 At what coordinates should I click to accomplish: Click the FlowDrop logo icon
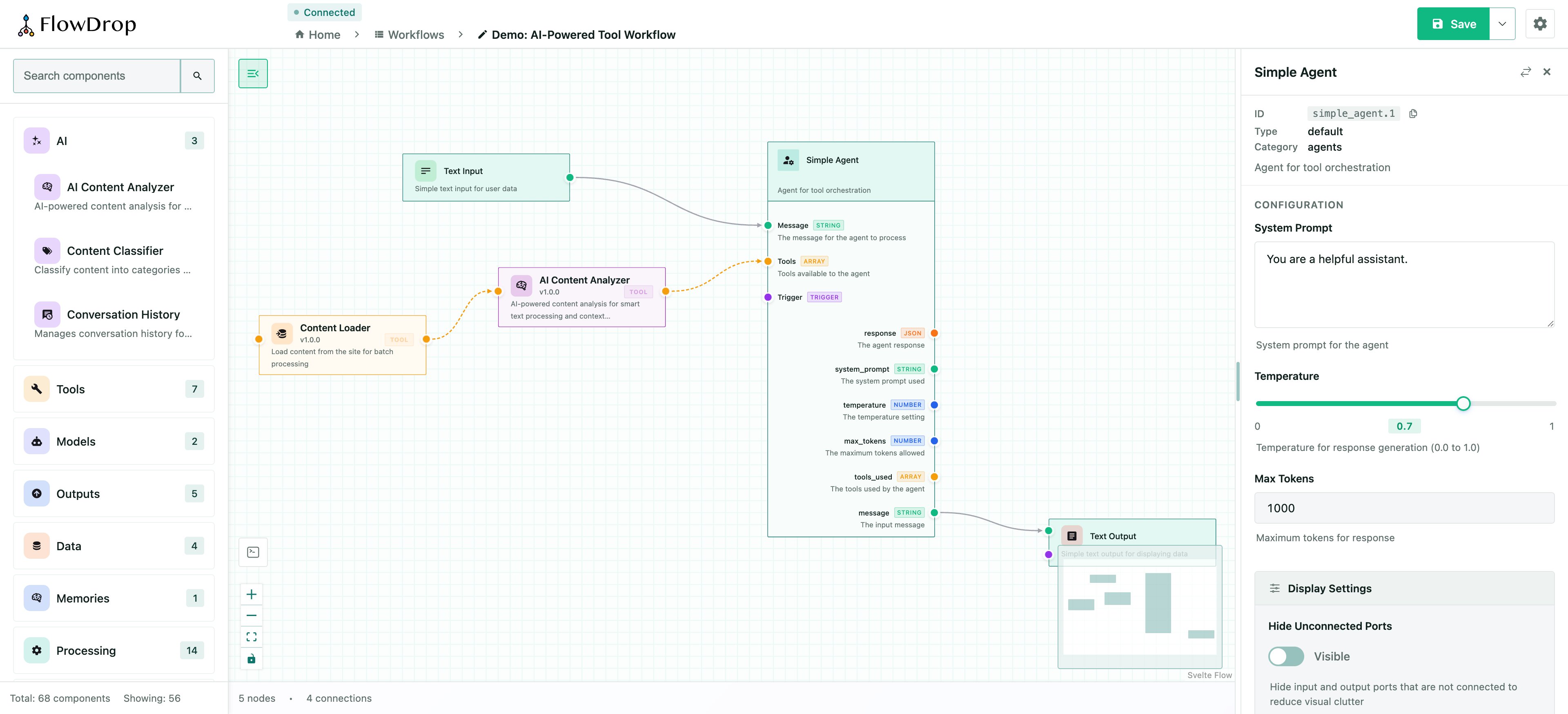click(x=26, y=25)
